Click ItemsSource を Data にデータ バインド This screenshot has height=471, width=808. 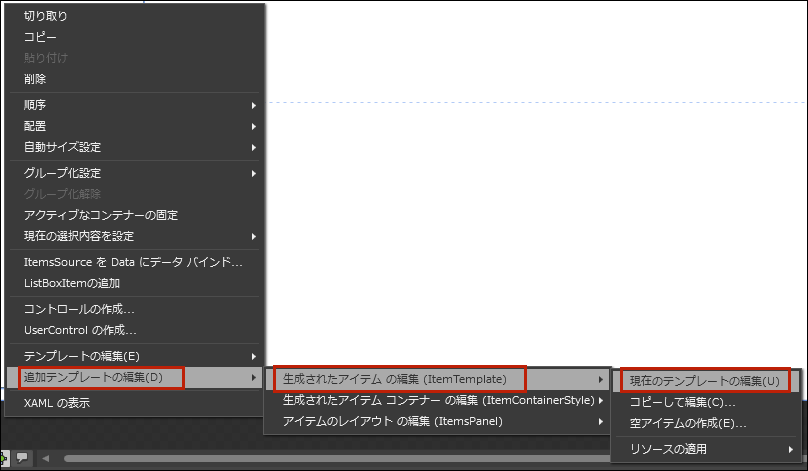pyautogui.click(x=134, y=262)
